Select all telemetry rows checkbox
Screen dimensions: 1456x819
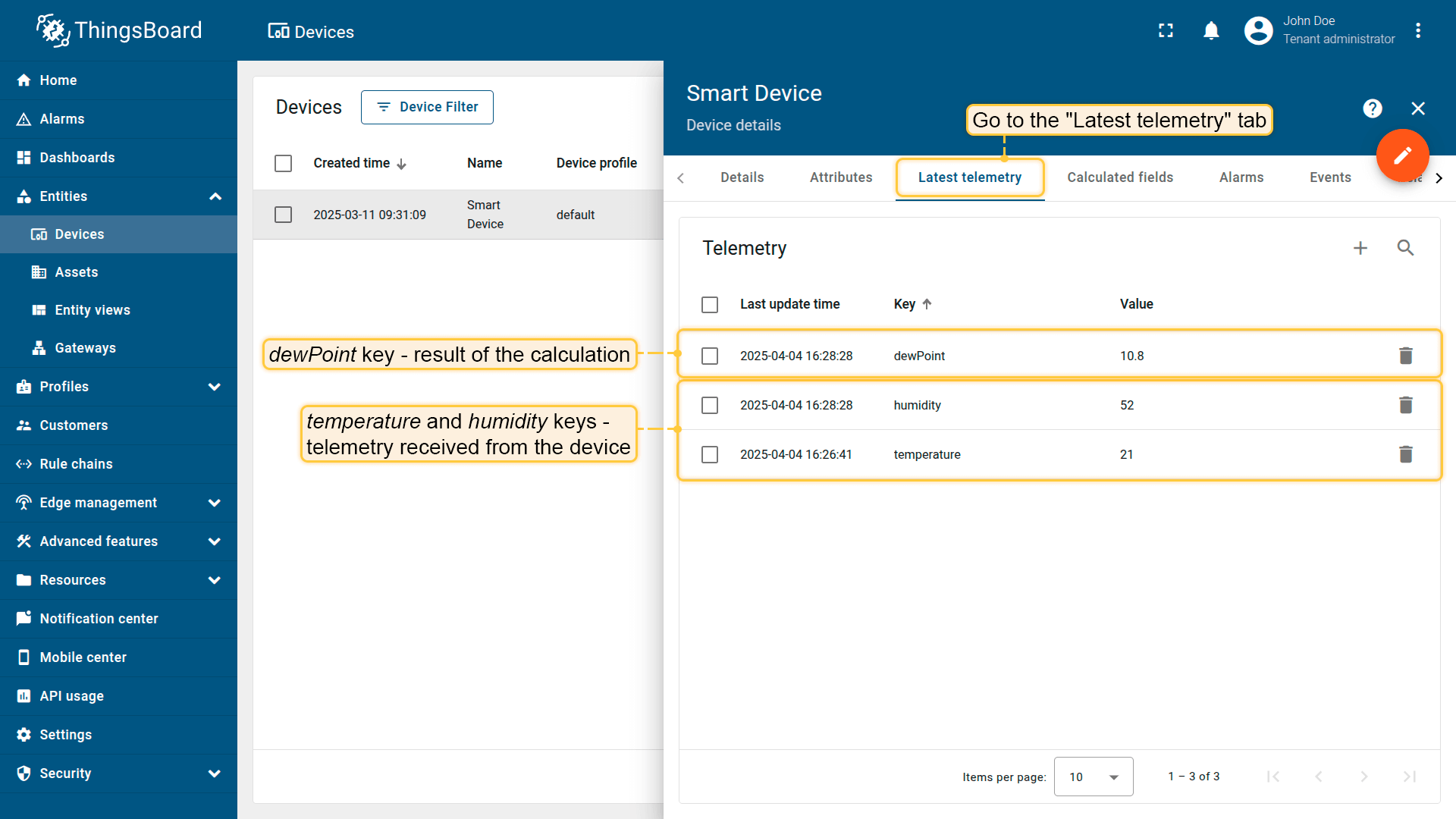coord(710,305)
